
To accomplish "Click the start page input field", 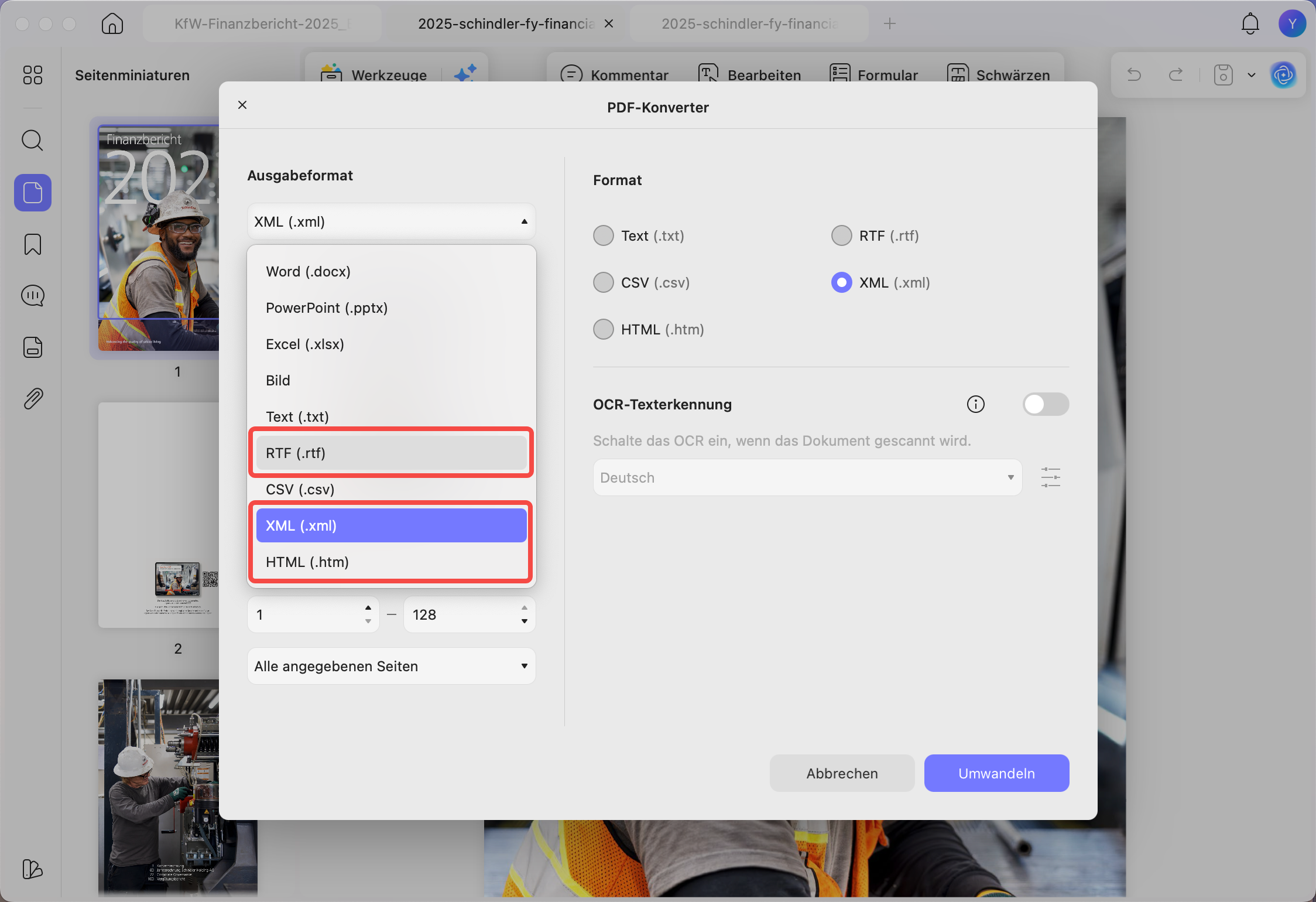I will pyautogui.click(x=313, y=614).
